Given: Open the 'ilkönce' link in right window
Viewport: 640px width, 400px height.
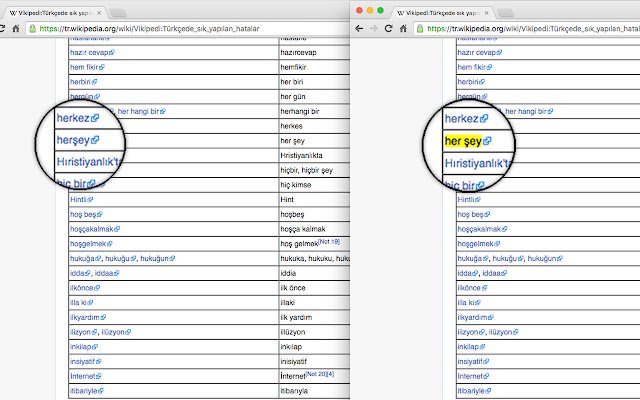Looking at the screenshot, I should (x=469, y=288).
